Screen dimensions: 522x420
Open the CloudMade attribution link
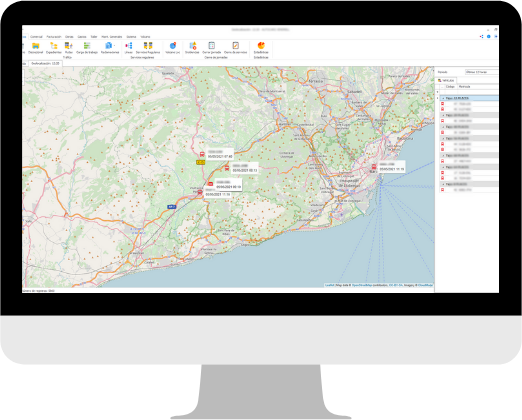pos(425,285)
